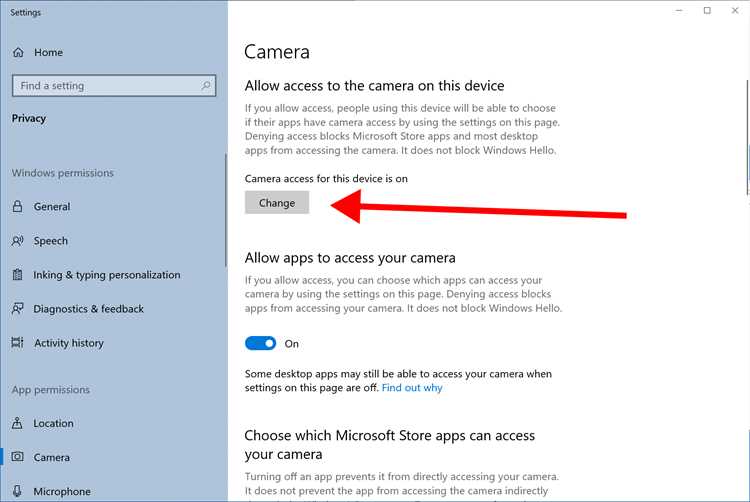This screenshot has height=502, width=750.
Task: Open the Speech privacy settings
Action: (x=50, y=241)
